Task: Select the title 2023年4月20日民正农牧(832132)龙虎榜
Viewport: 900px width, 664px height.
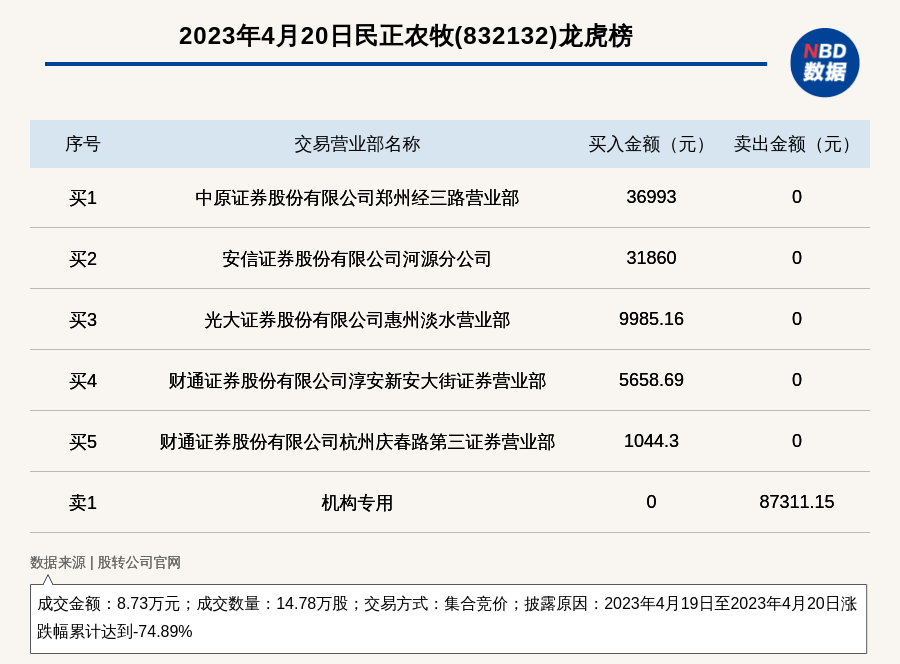Action: (x=406, y=36)
